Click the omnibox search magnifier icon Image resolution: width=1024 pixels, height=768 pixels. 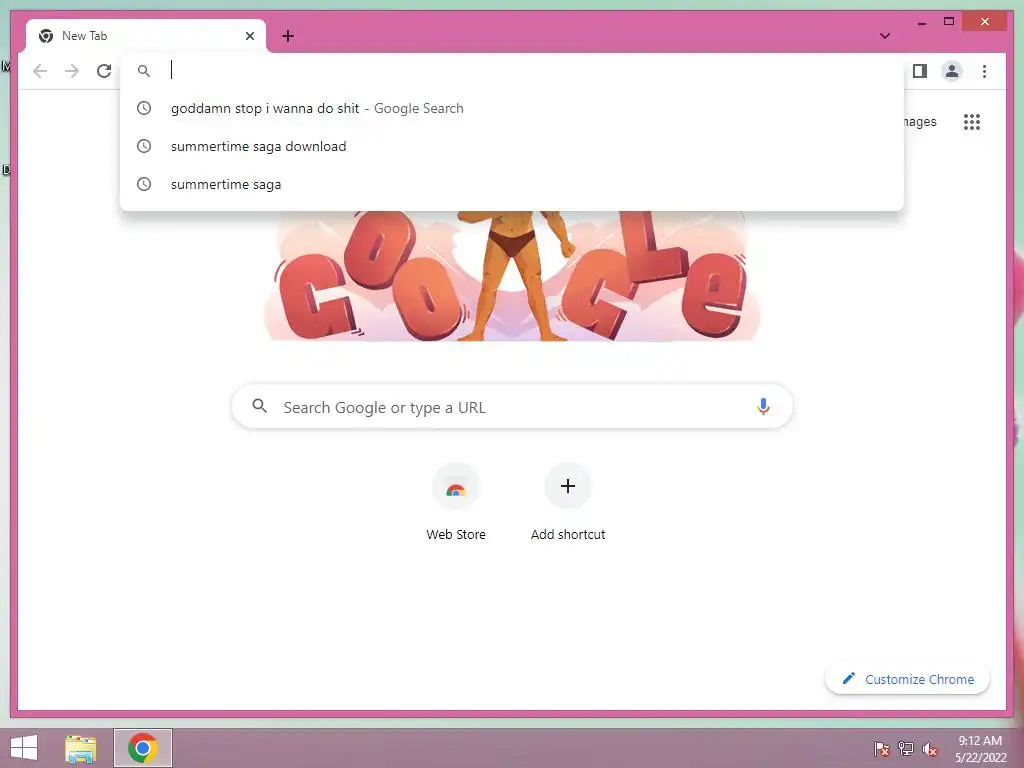[144, 71]
